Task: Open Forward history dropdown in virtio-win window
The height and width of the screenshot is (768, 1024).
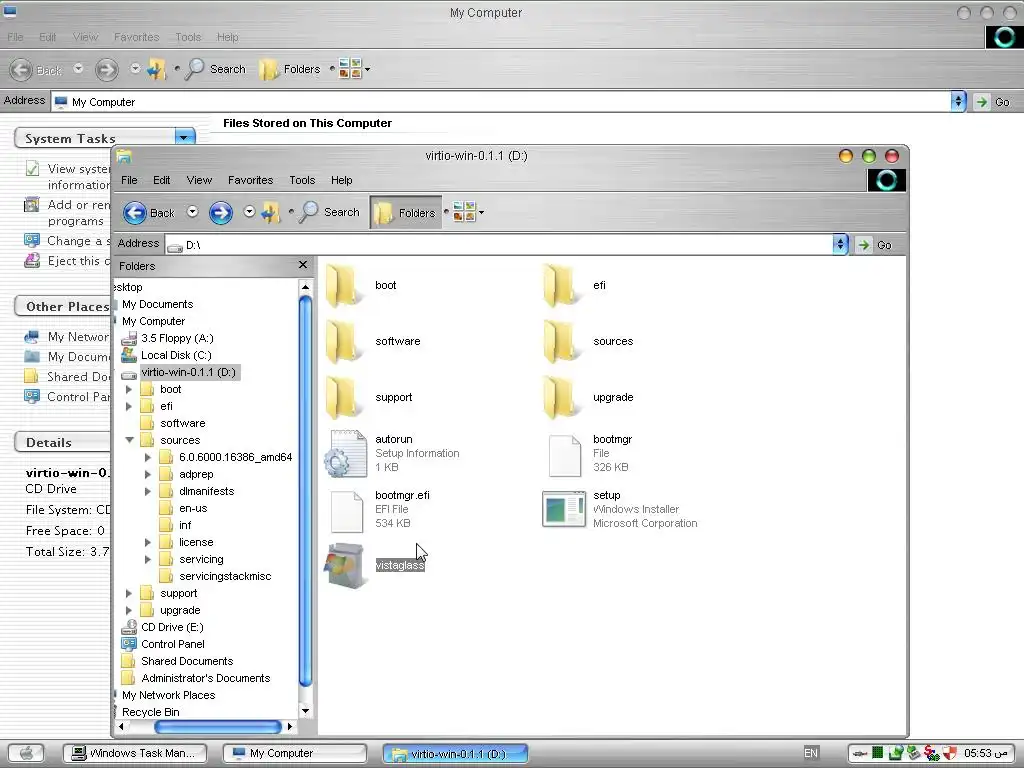Action: coord(249,212)
